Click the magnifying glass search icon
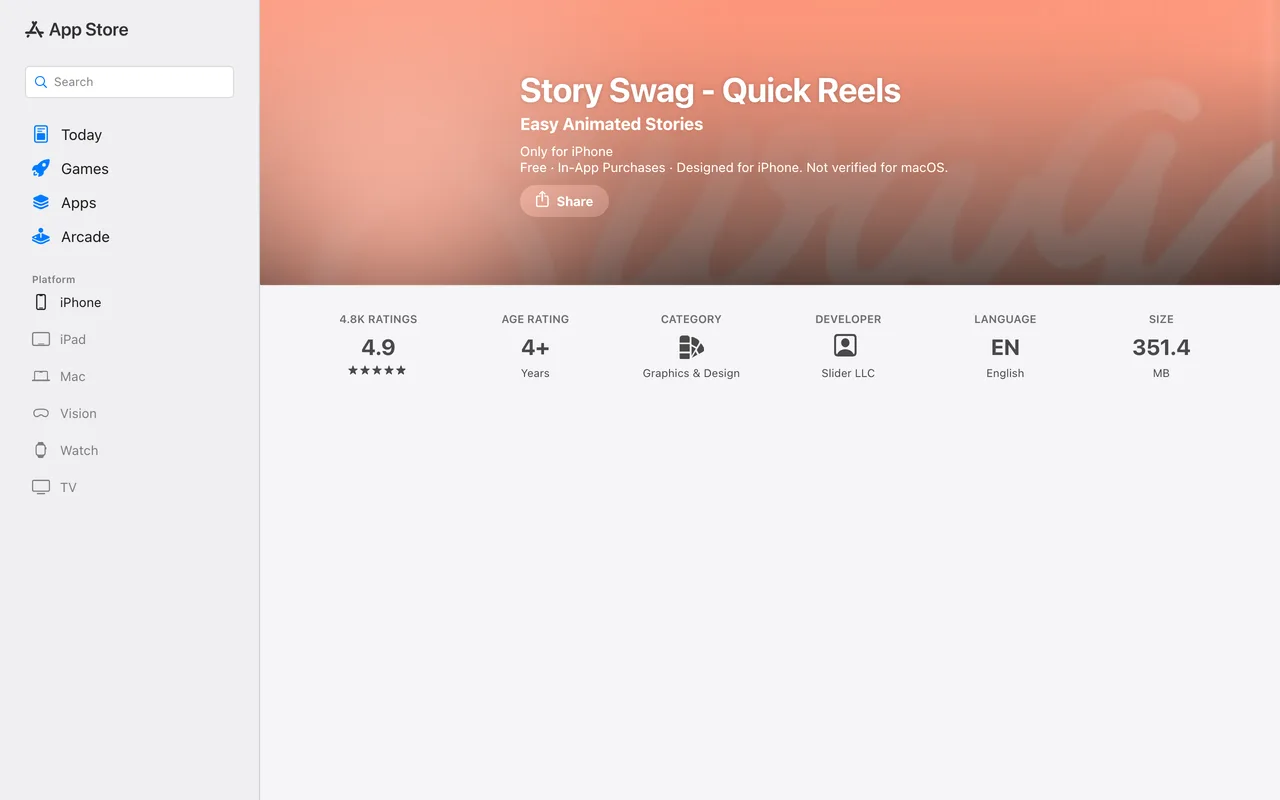 pyautogui.click(x=41, y=82)
